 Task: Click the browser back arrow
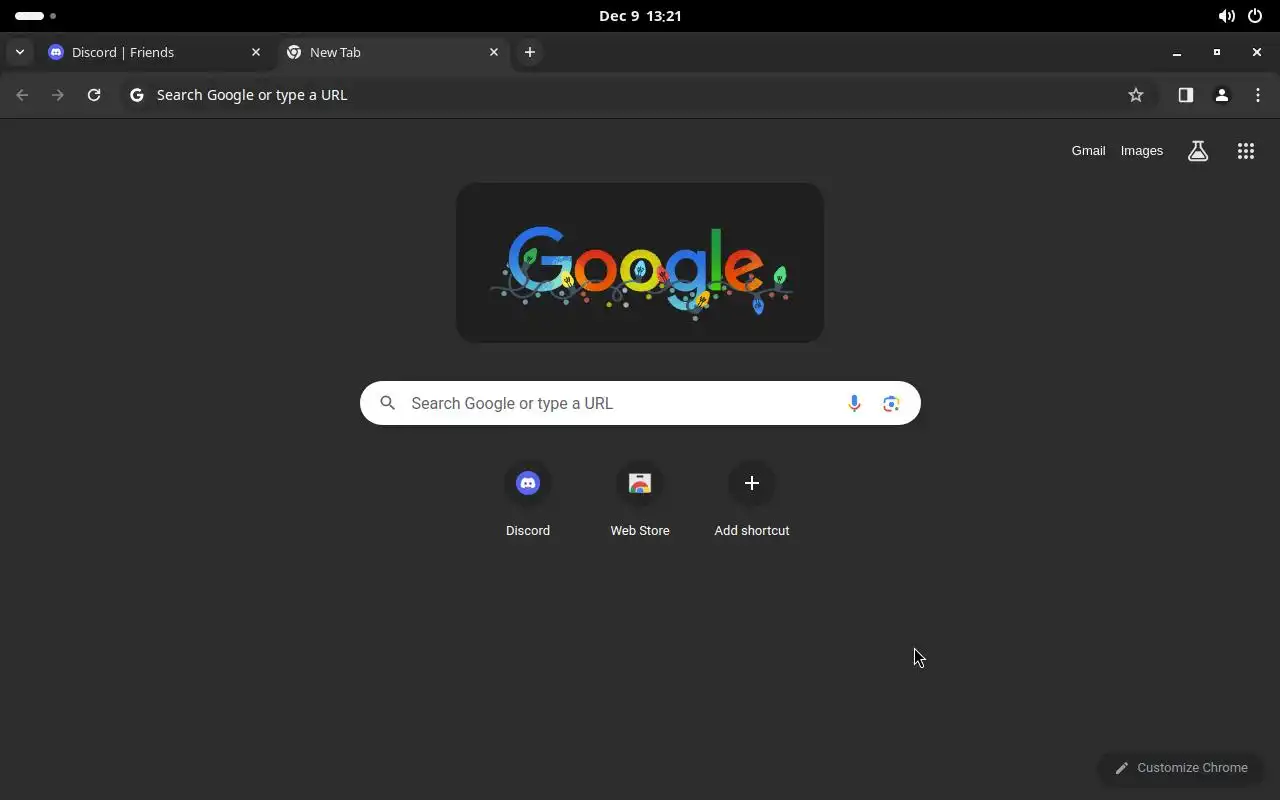(22, 95)
